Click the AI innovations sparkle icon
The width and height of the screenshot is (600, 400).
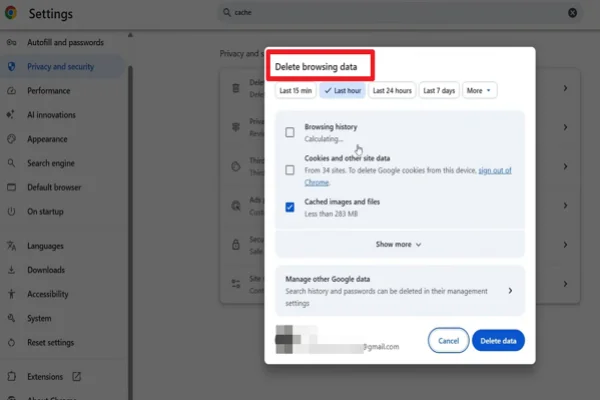11,115
